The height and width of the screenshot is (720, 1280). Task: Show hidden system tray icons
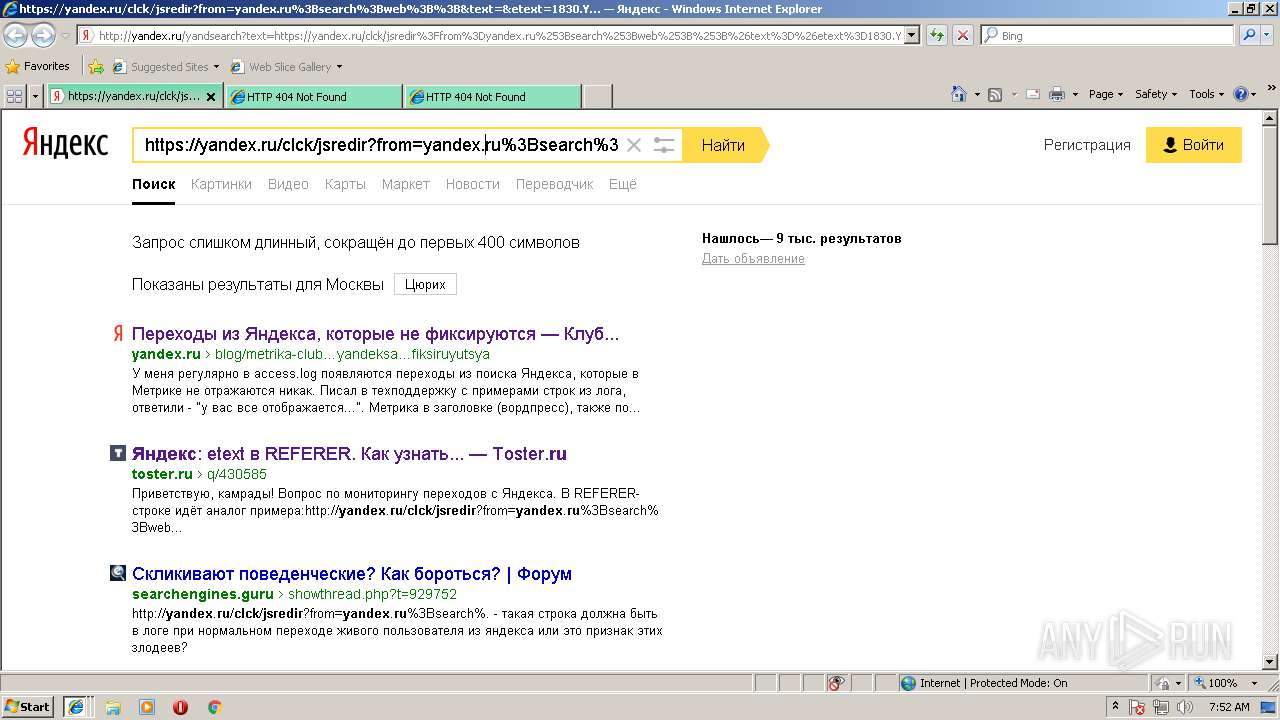(x=1115, y=707)
